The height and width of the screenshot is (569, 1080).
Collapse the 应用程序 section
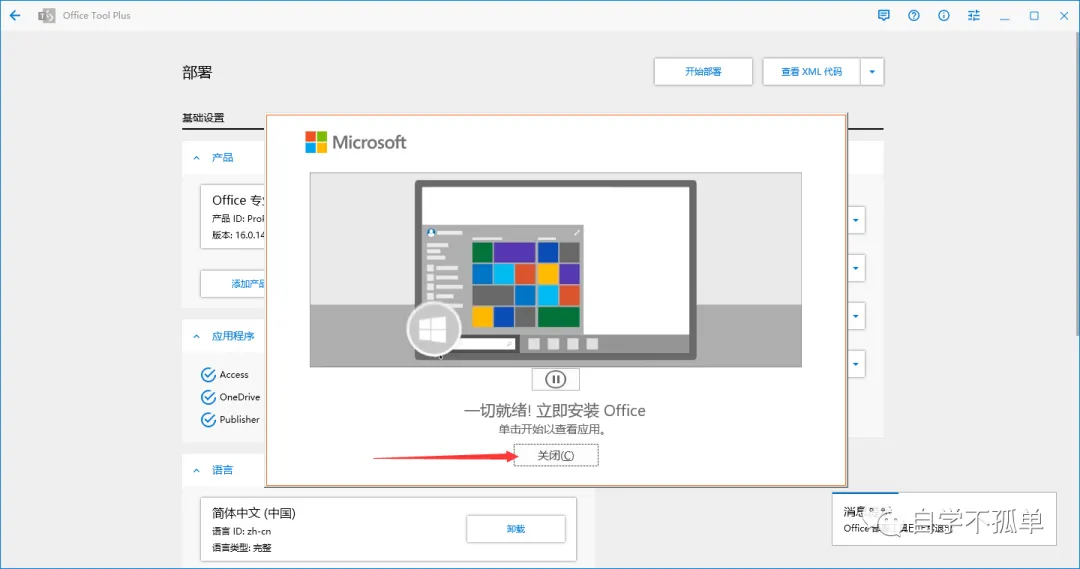(x=197, y=336)
